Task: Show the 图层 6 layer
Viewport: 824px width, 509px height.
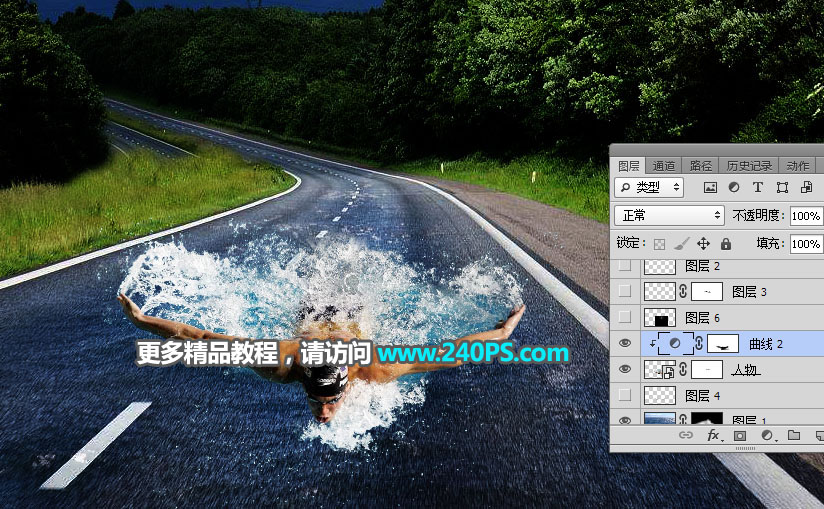Action: point(625,317)
